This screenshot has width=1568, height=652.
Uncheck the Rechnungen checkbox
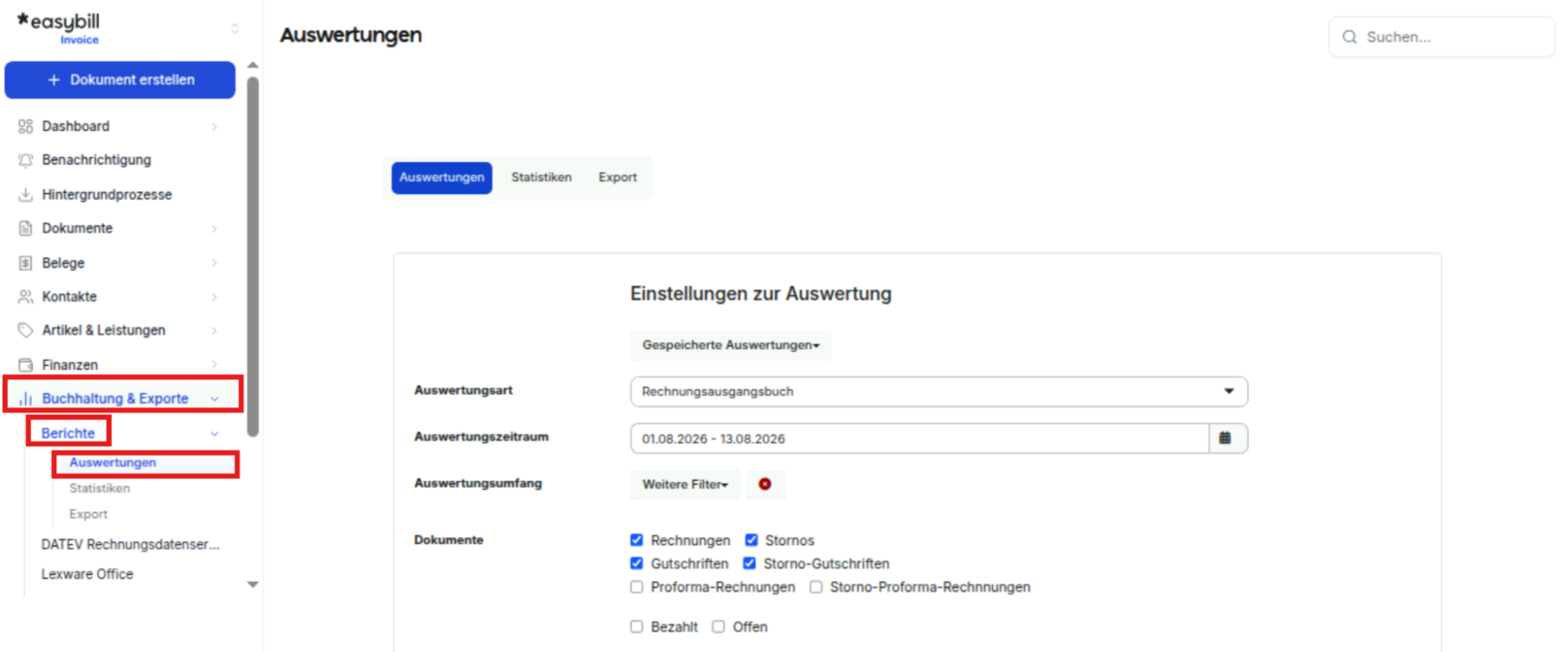coord(636,540)
